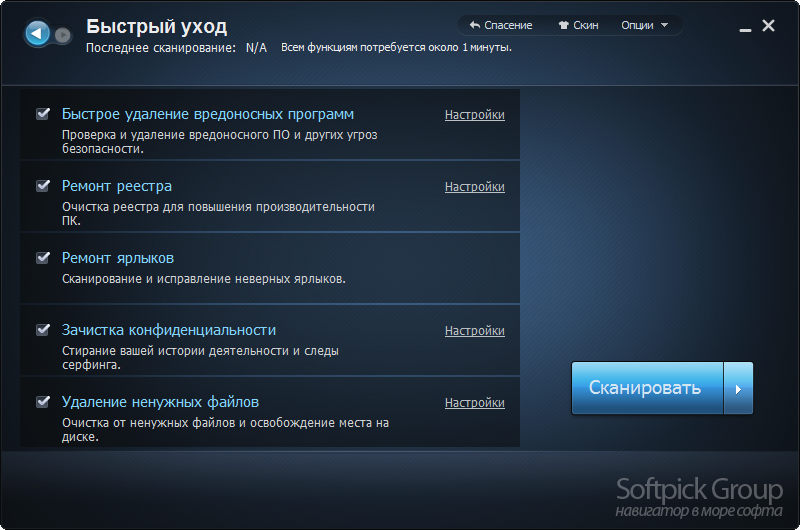
Task: Open the Скин skin selector
Action: [x=578, y=25]
